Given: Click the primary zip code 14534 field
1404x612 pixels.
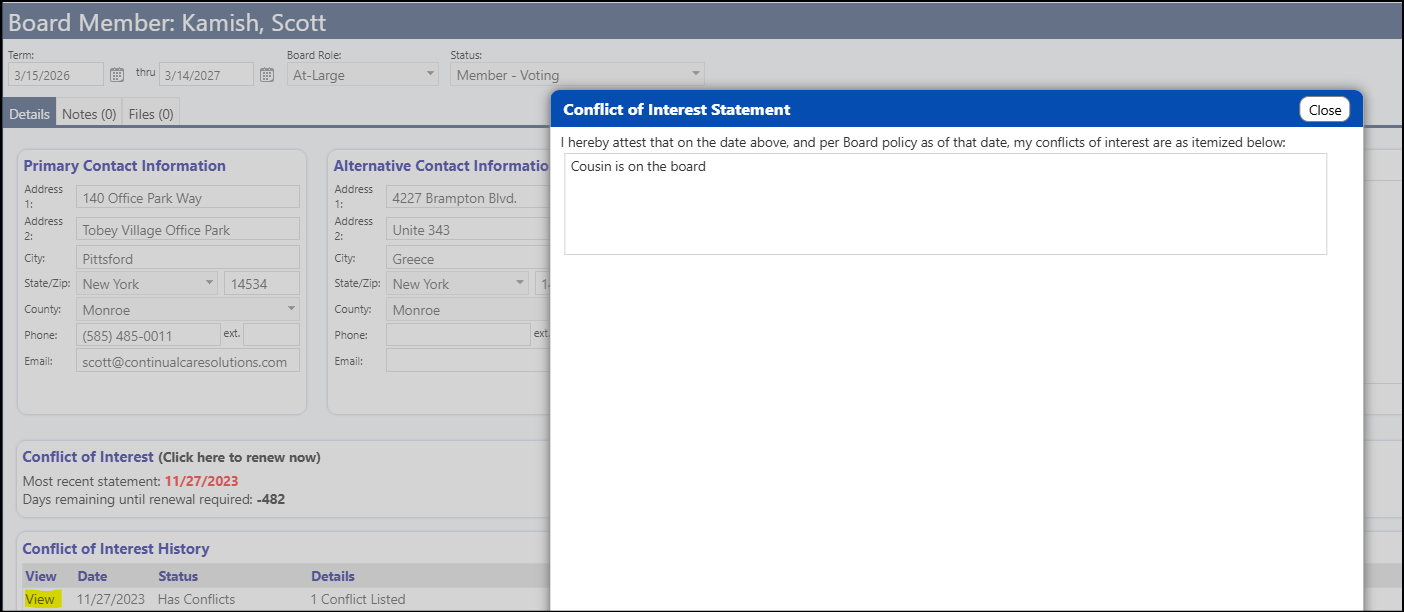Looking at the screenshot, I should (262, 284).
